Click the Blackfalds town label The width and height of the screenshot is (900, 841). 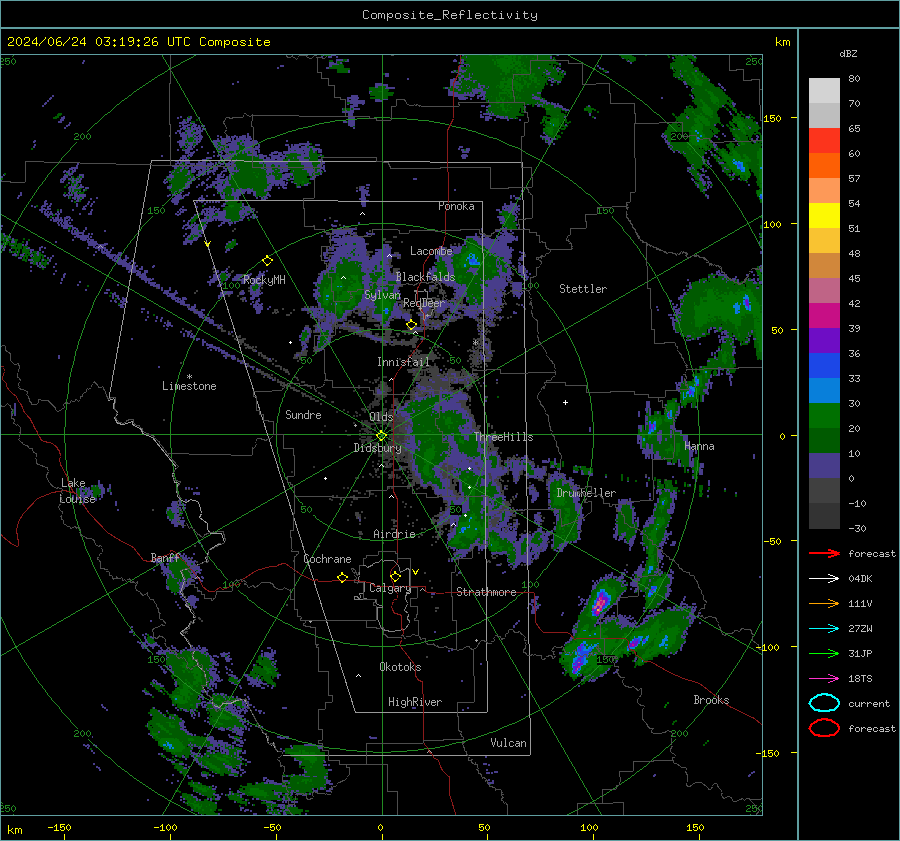(425, 277)
